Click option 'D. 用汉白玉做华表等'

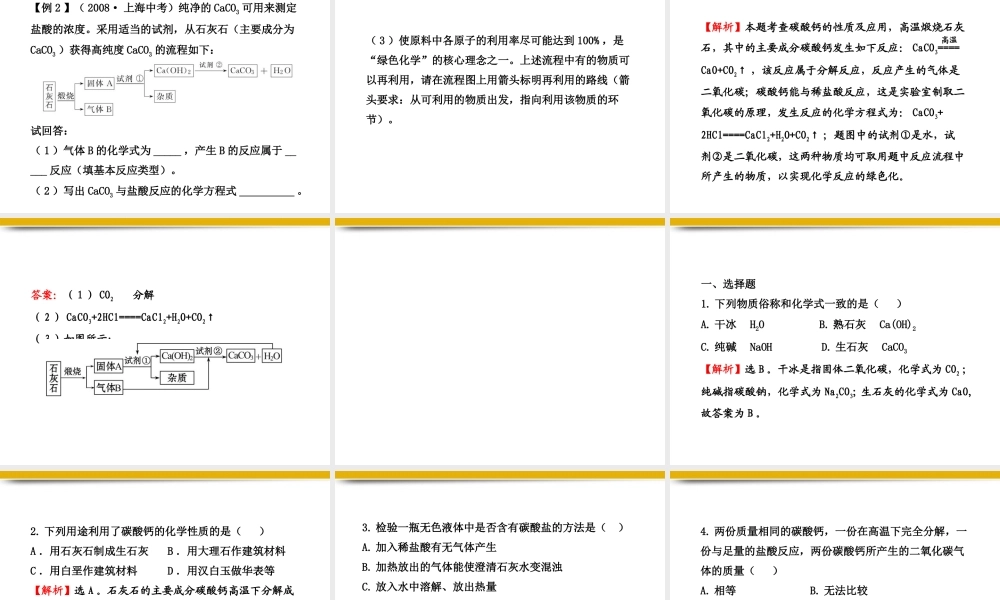221,571
